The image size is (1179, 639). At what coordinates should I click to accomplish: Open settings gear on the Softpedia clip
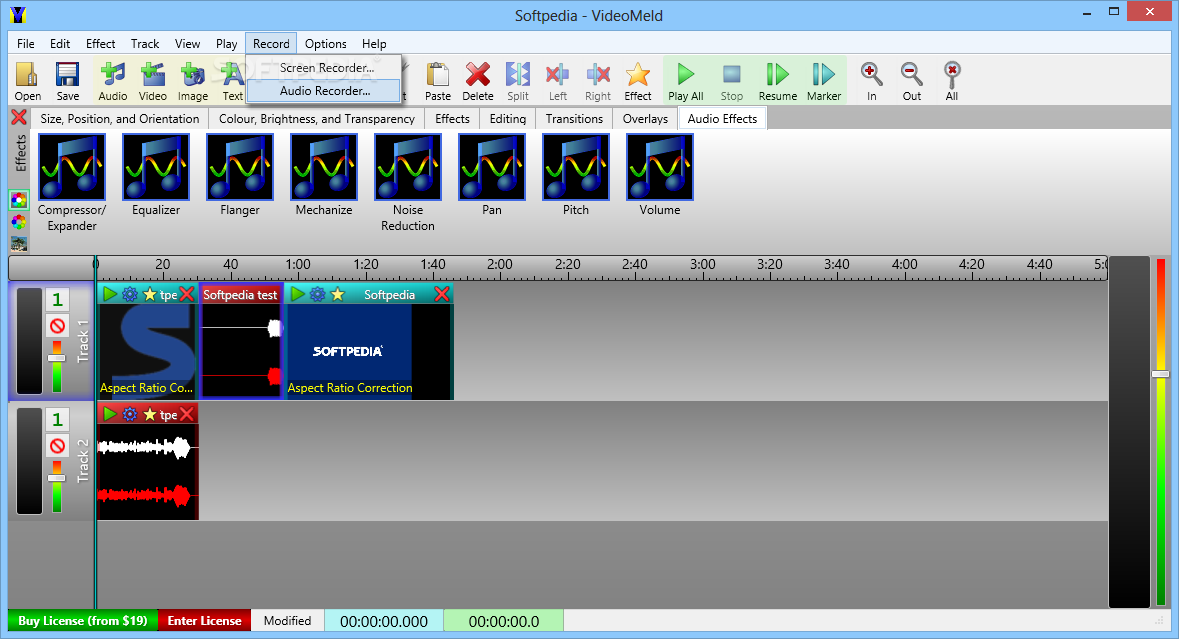pyautogui.click(x=317, y=294)
